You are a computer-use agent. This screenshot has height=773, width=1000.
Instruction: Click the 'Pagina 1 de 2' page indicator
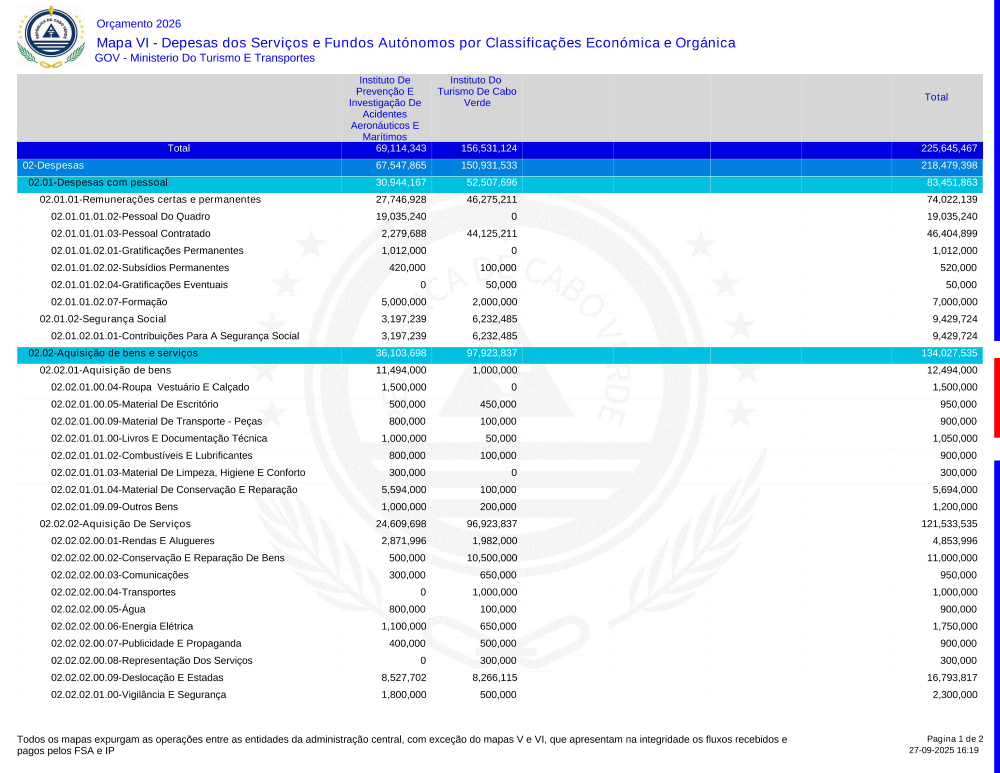955,738
